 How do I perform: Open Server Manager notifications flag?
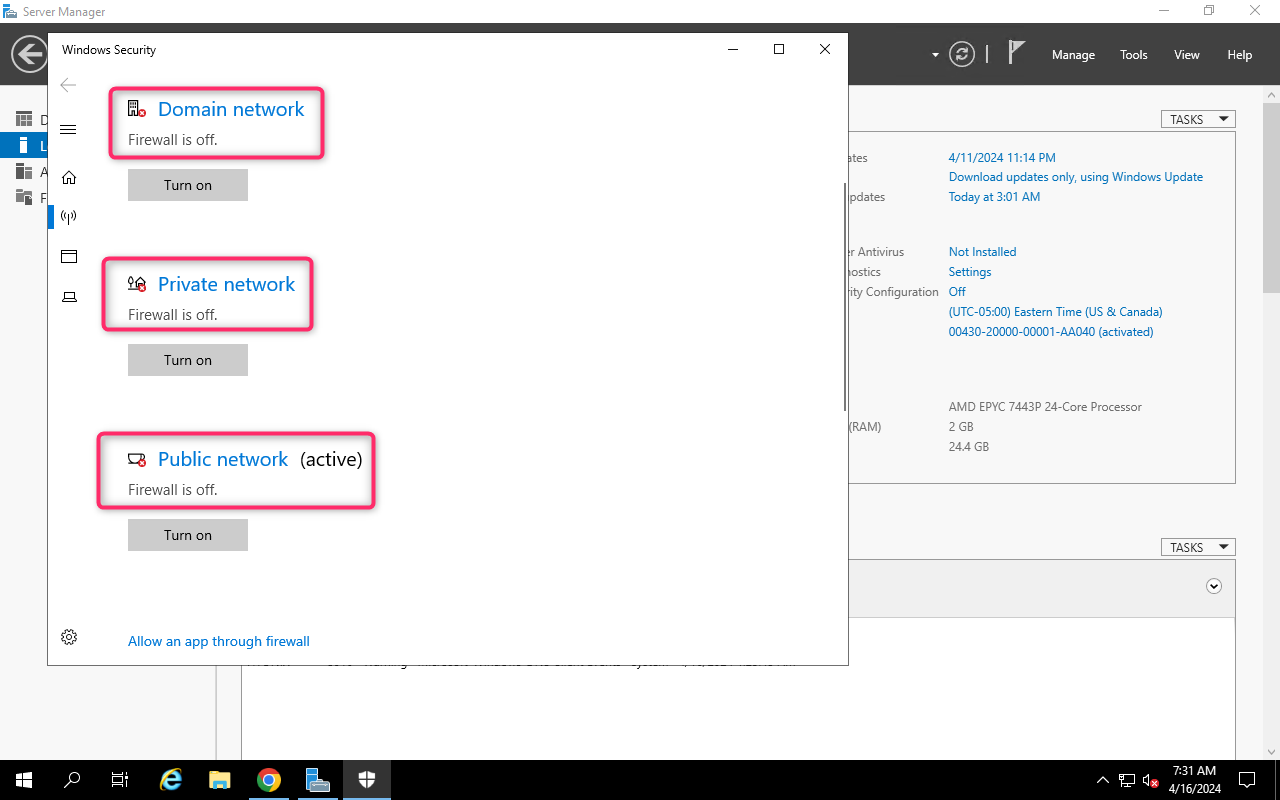pos(1014,50)
